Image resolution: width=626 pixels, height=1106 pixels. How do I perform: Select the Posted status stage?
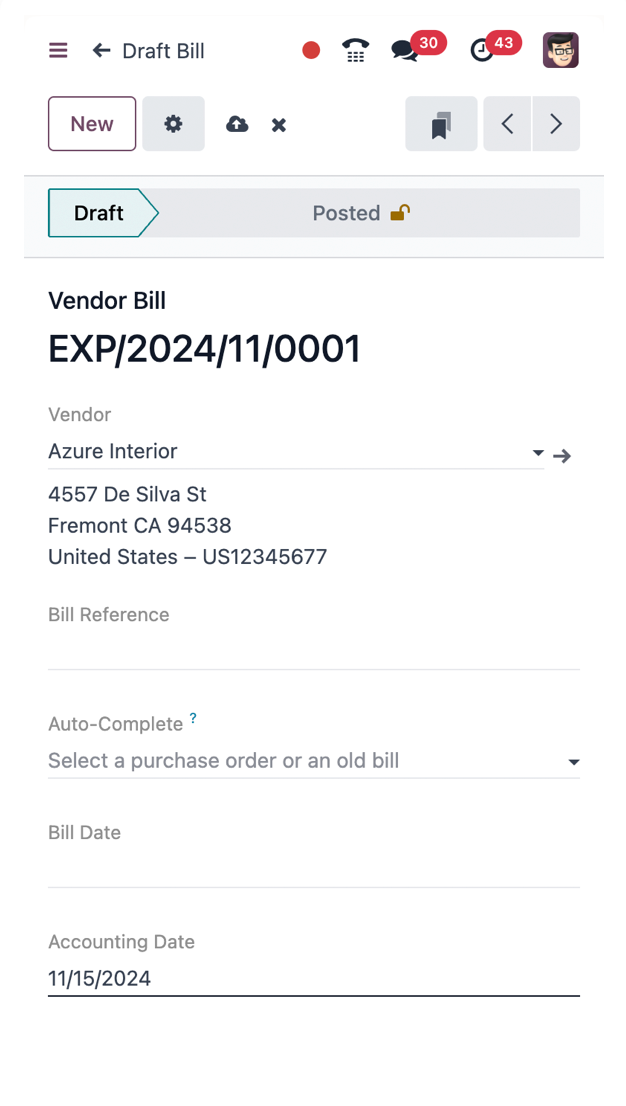coord(360,213)
